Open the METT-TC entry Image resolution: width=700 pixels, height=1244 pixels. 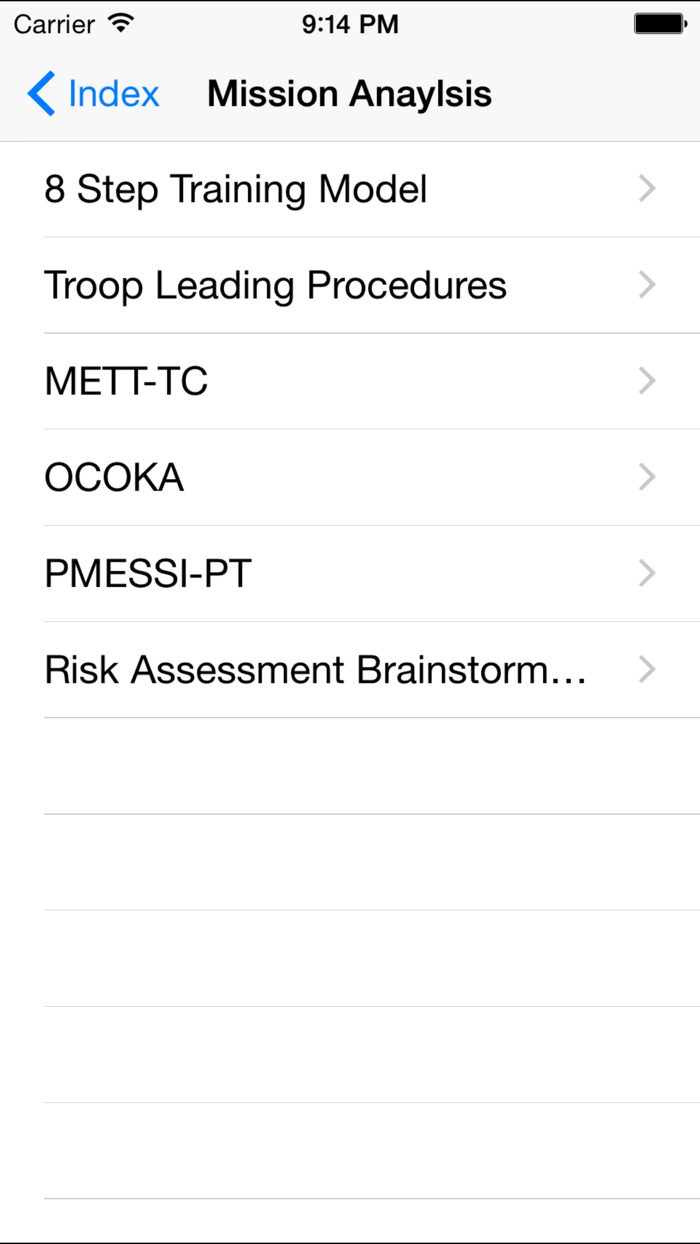[x=125, y=381]
